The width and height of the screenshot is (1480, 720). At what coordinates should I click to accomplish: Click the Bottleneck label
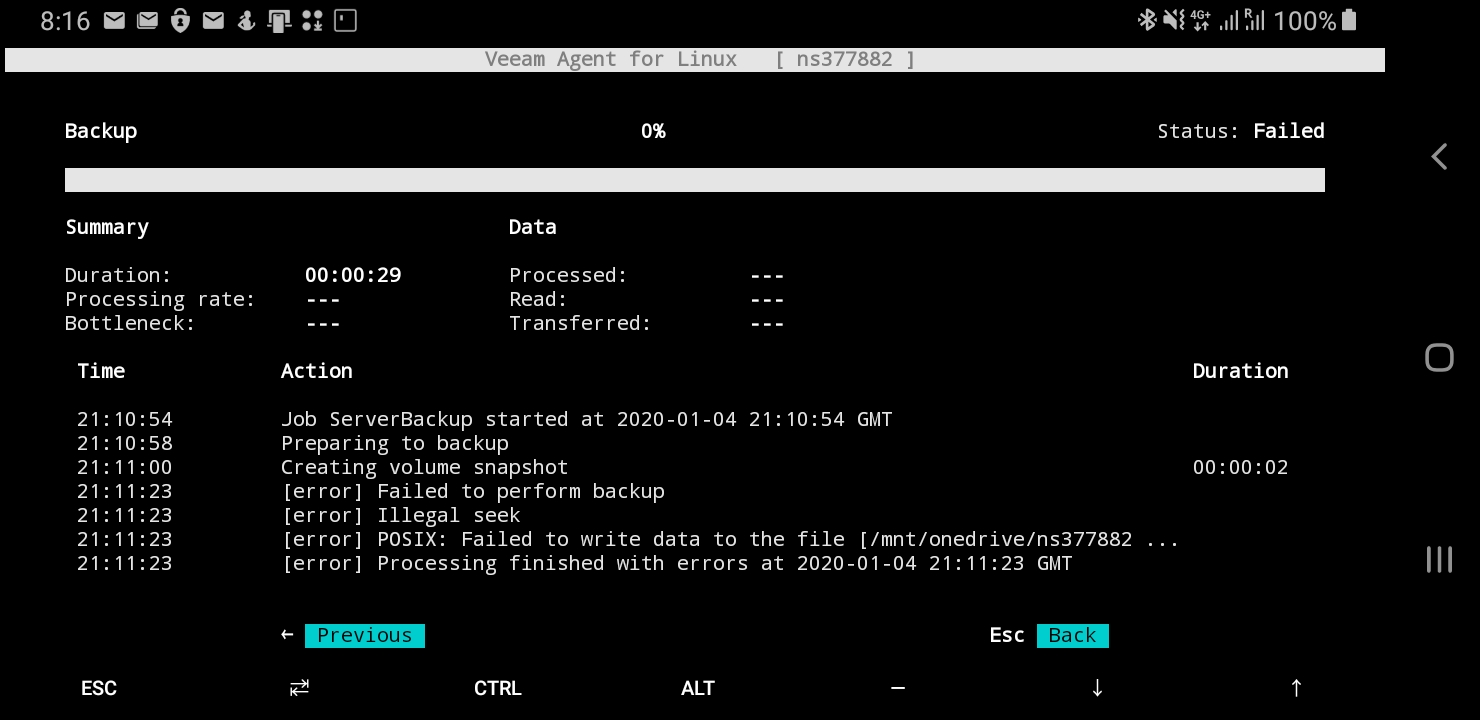coord(130,323)
